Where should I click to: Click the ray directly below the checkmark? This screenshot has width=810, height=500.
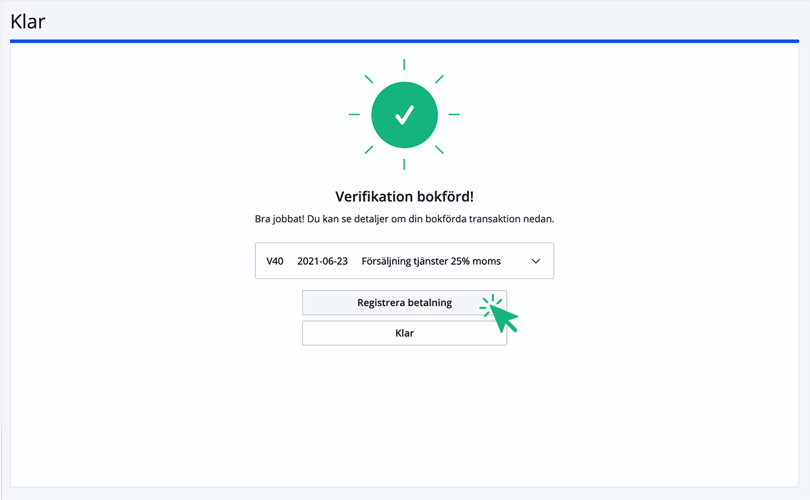(404, 164)
